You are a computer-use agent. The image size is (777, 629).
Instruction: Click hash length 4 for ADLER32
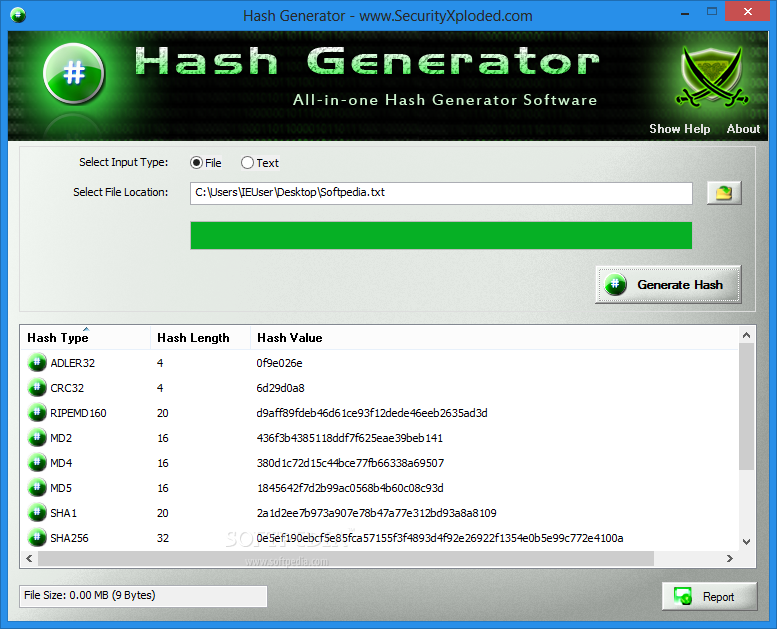pyautogui.click(x=160, y=363)
